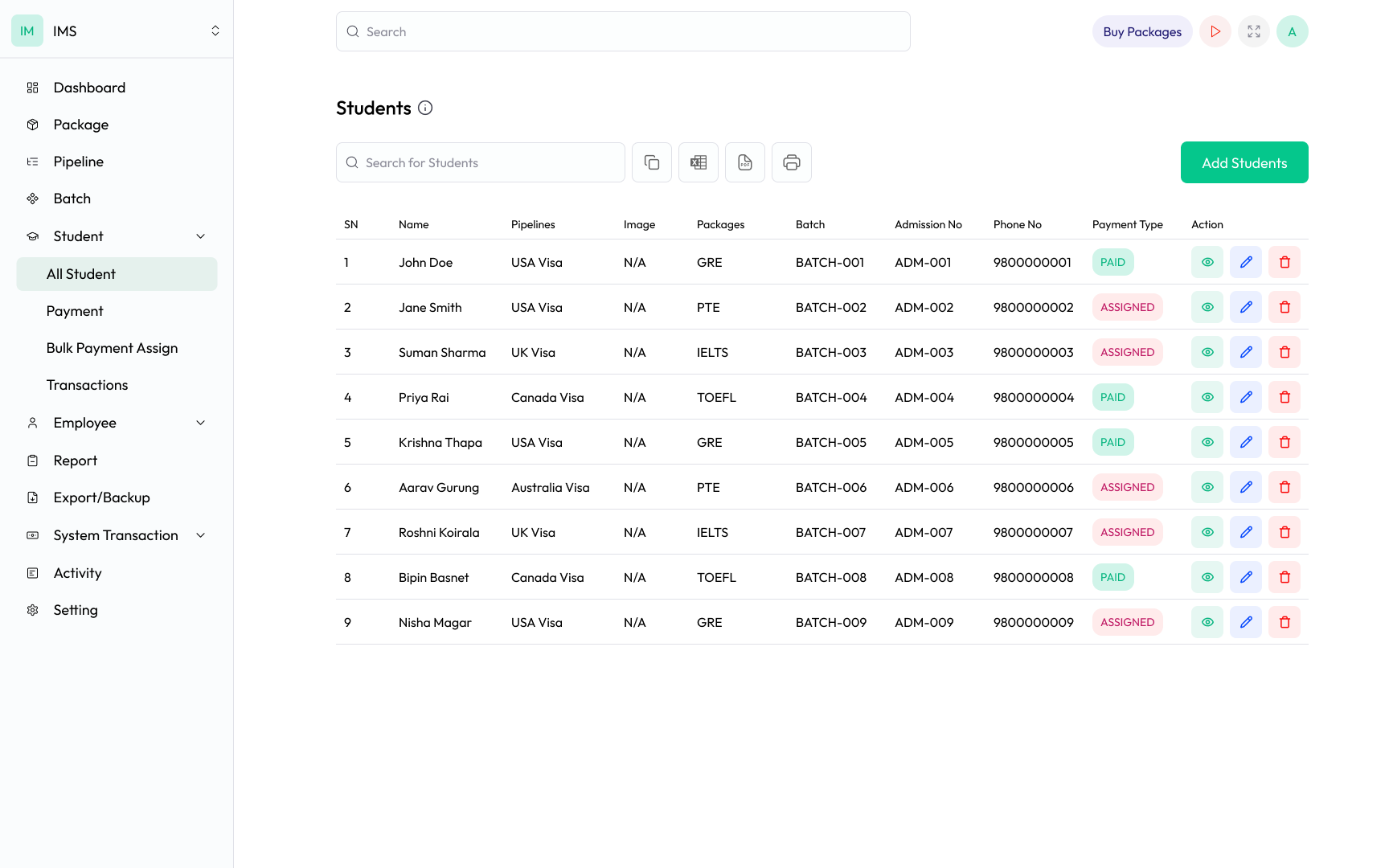Select All Student submenu item
The image size is (1389, 868).
click(117, 274)
